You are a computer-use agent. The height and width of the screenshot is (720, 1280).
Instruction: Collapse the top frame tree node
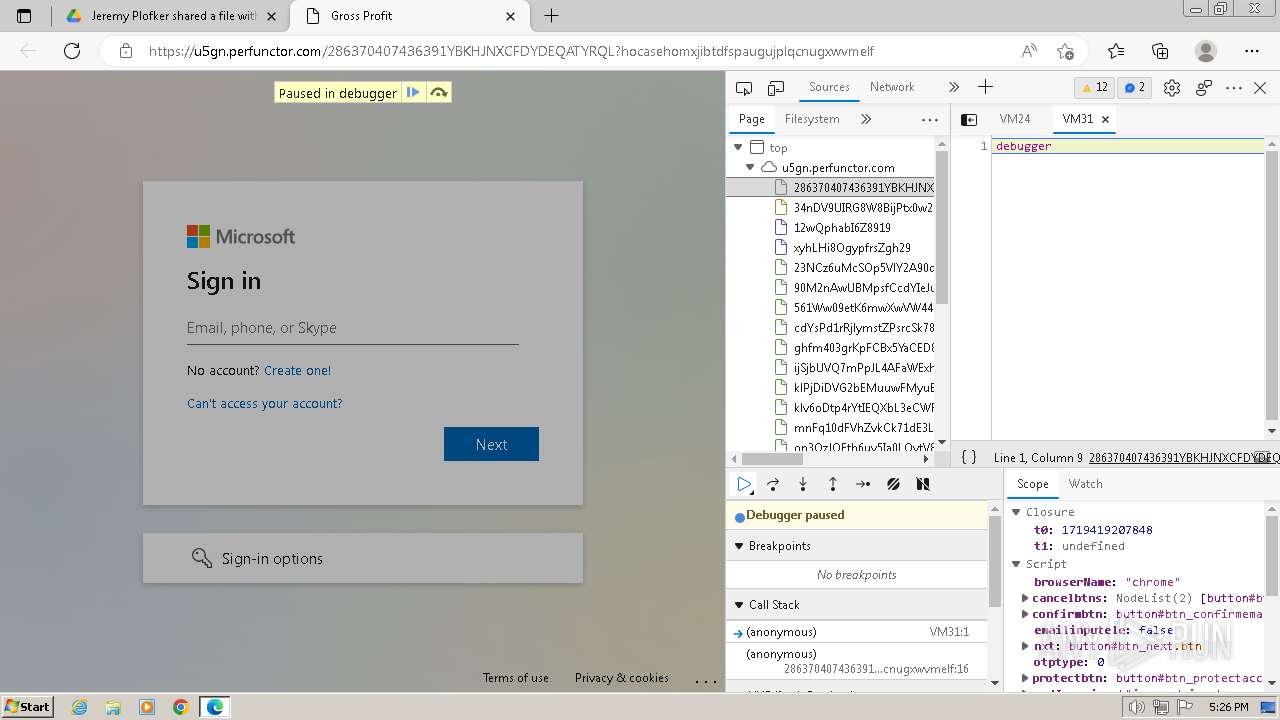(x=738, y=147)
